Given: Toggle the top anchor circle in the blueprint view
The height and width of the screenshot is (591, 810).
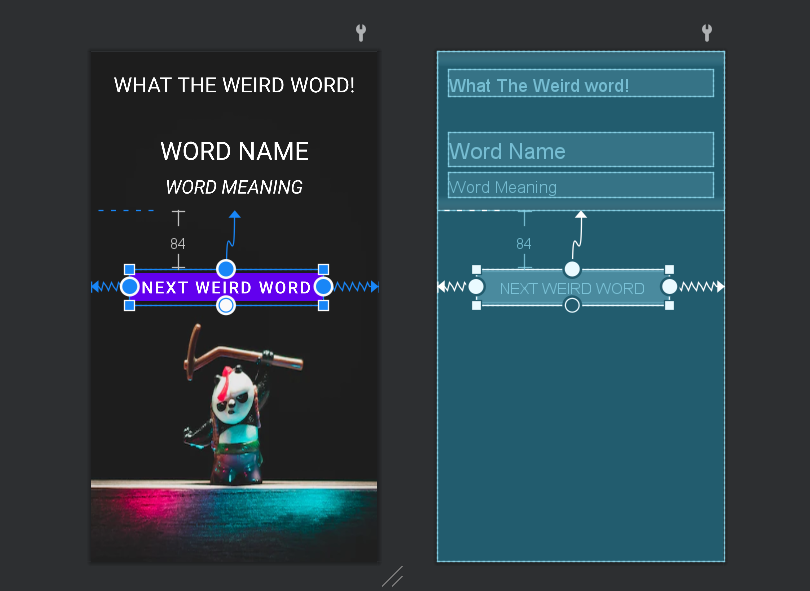Looking at the screenshot, I should [x=572, y=268].
